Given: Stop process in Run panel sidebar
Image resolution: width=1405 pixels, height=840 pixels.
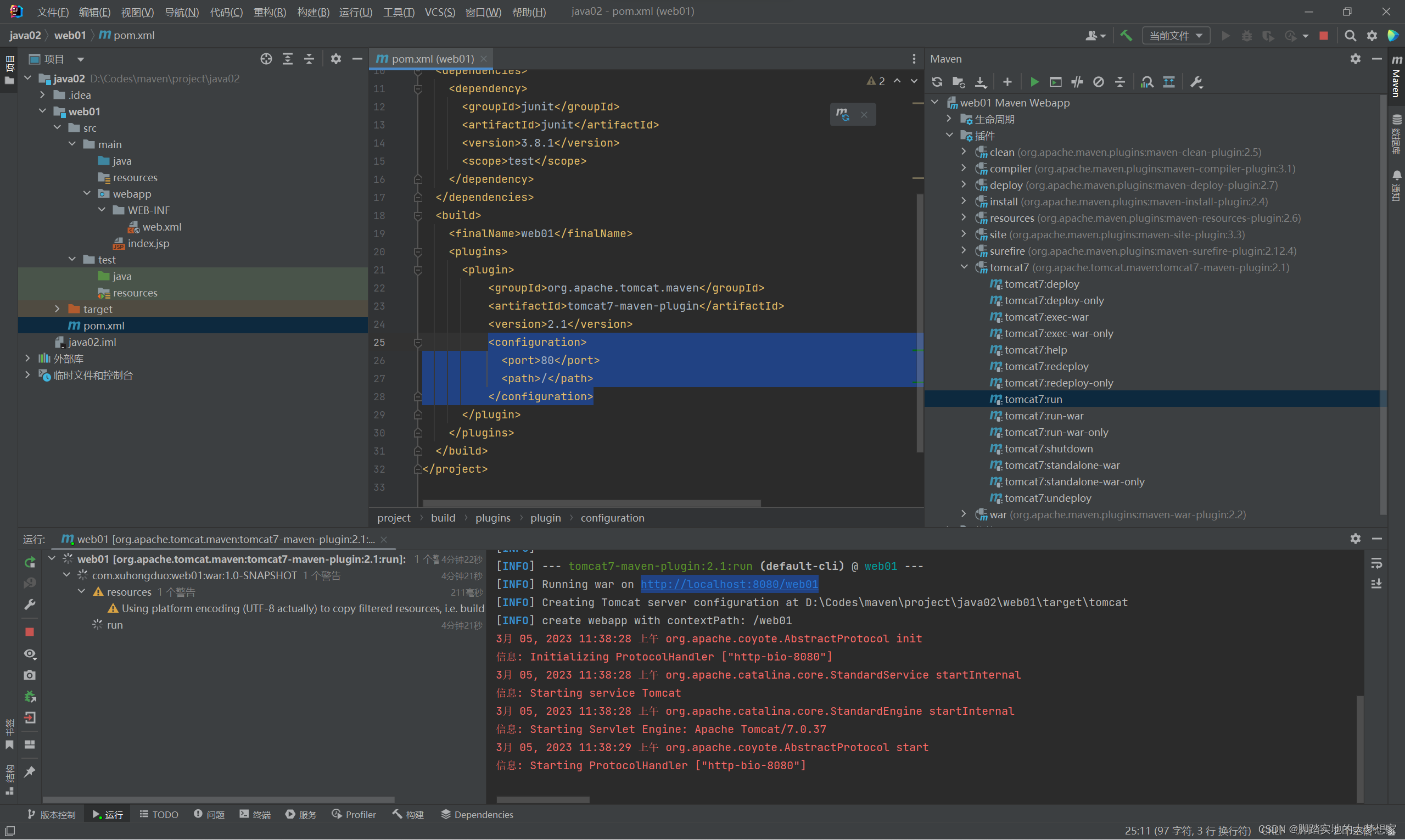Looking at the screenshot, I should (x=30, y=632).
